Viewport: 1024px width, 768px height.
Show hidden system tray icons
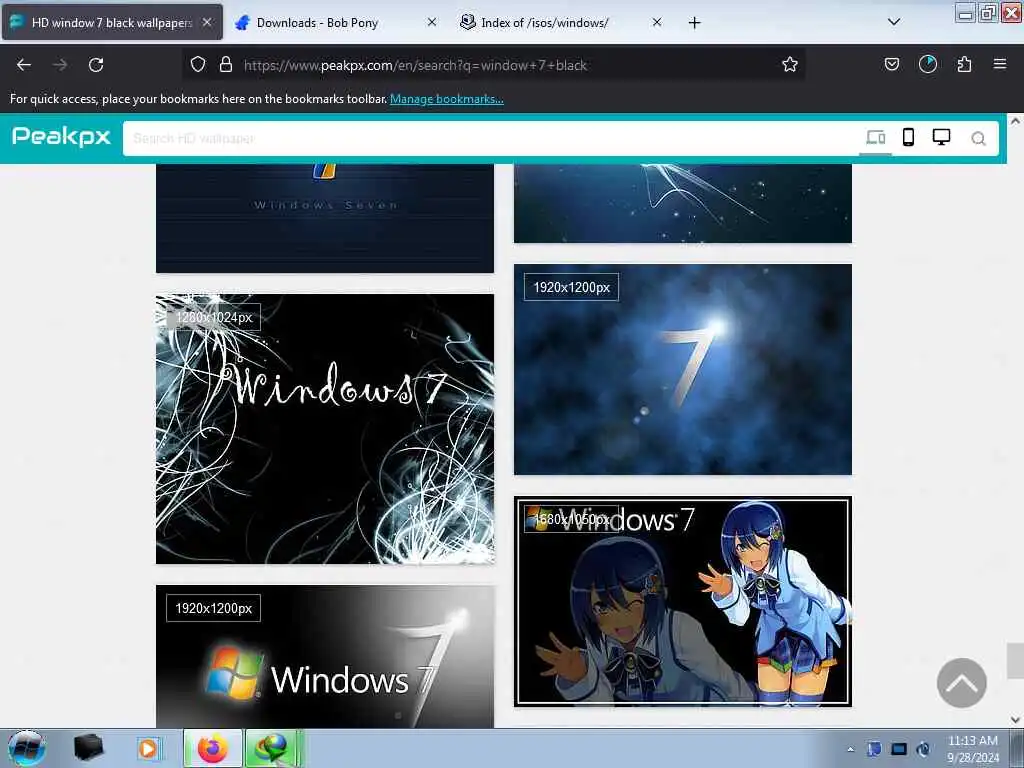tap(850, 750)
